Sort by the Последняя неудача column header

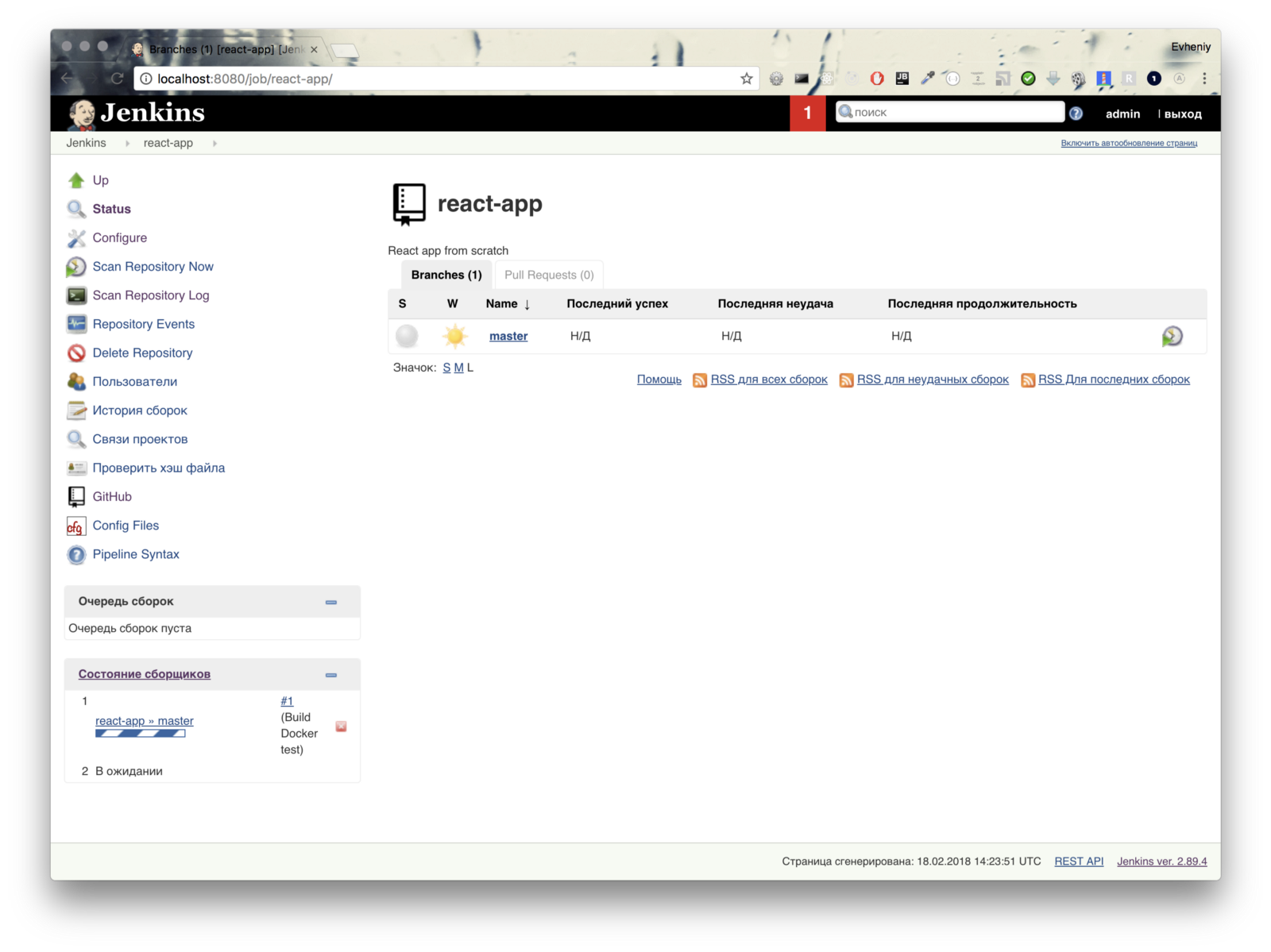coord(775,303)
